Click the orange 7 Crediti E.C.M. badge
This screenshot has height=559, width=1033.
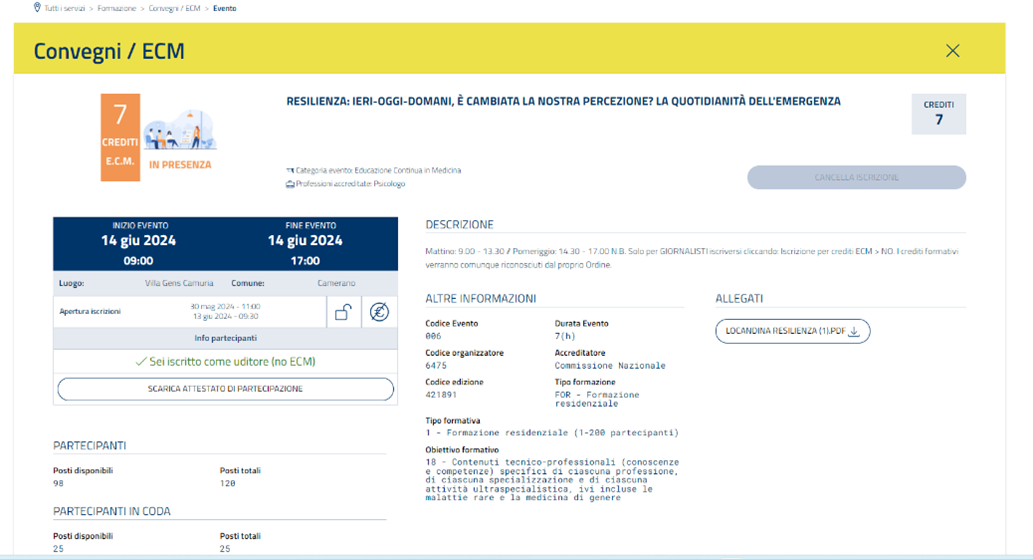click(120, 137)
